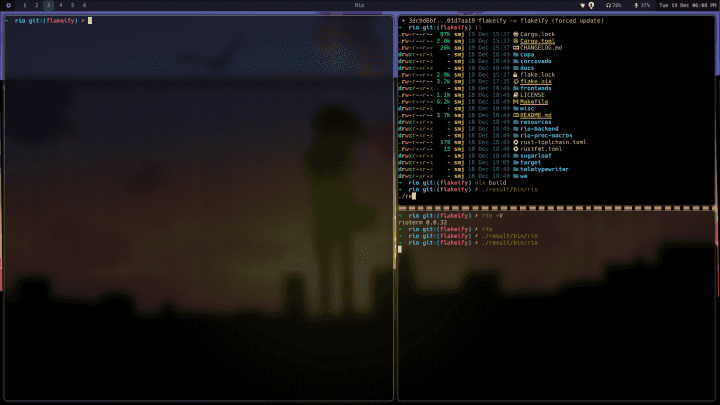Screen dimensions: 720x405
Task: Click the flake.lock file name
Action: coord(537,74)
